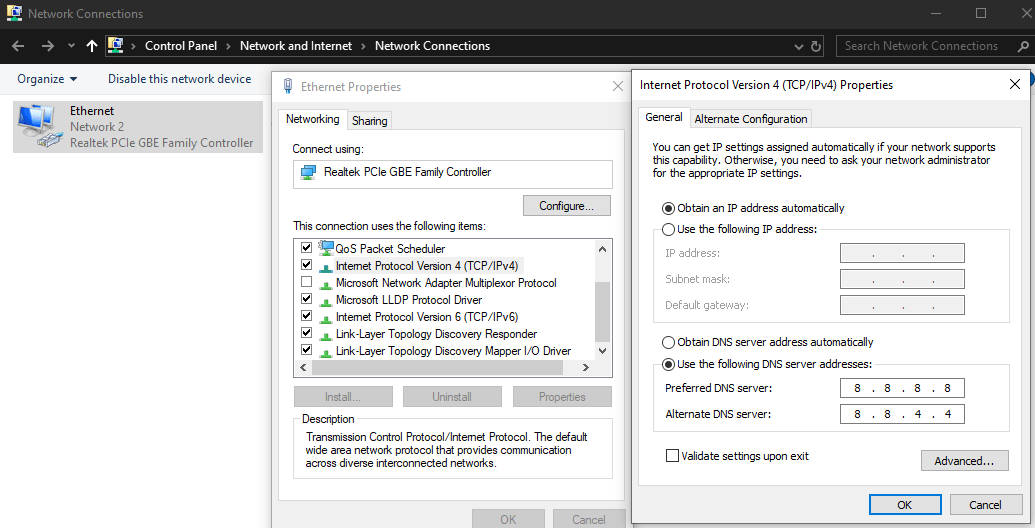
Task: Click the forward navigation arrow
Action: pos(47,46)
